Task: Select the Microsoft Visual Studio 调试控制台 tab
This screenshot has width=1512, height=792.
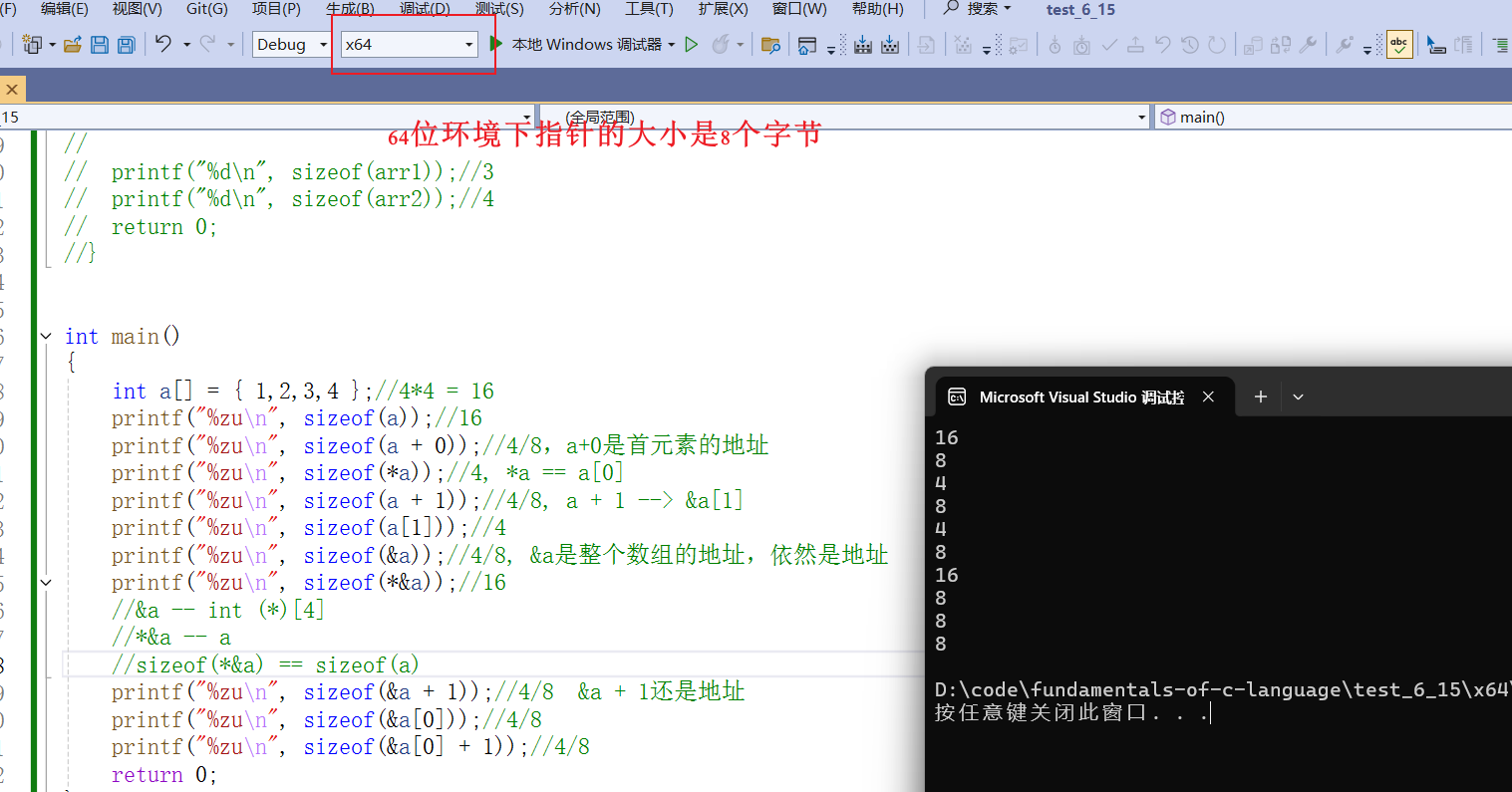Action: pos(1082,396)
